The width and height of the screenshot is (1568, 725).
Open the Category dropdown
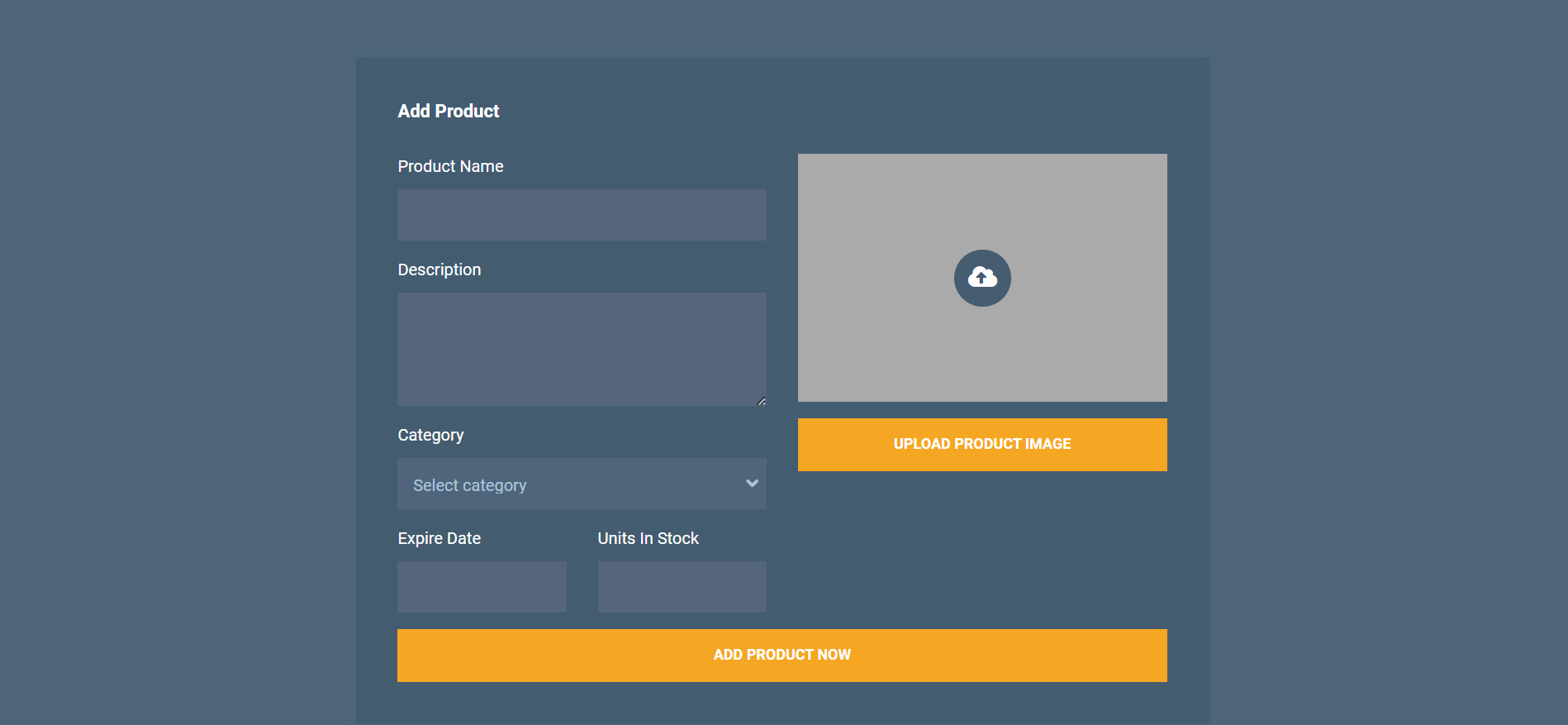[x=582, y=484]
